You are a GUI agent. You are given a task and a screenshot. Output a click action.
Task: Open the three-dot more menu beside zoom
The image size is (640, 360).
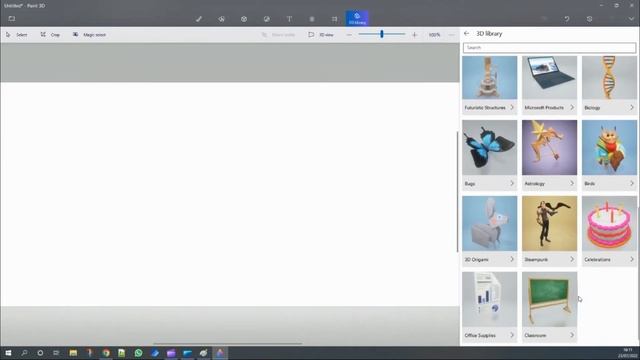(451, 35)
